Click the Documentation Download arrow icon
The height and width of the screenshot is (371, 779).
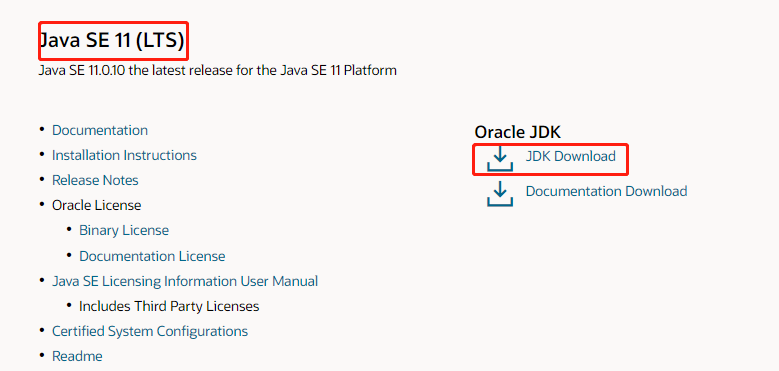pos(500,194)
